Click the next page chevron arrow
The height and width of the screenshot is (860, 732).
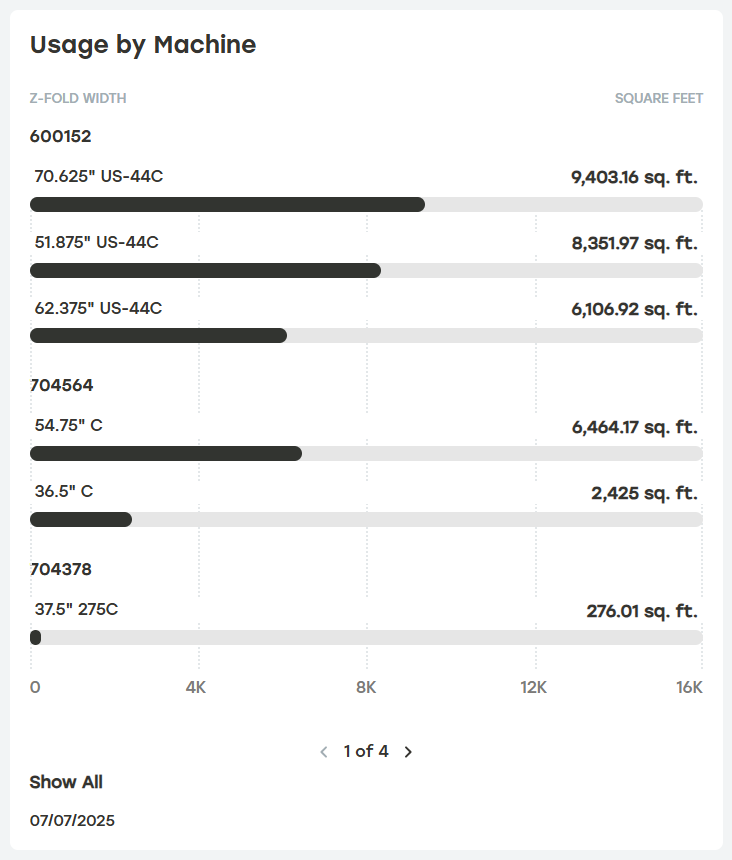click(408, 751)
